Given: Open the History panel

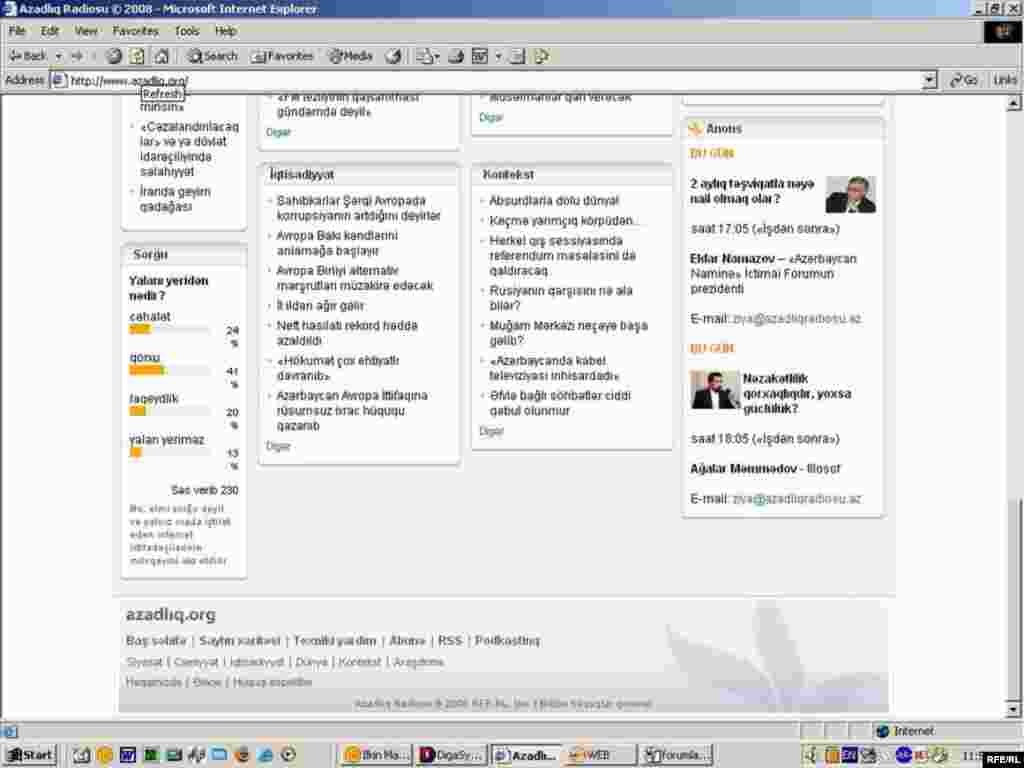Looking at the screenshot, I should click(x=393, y=56).
